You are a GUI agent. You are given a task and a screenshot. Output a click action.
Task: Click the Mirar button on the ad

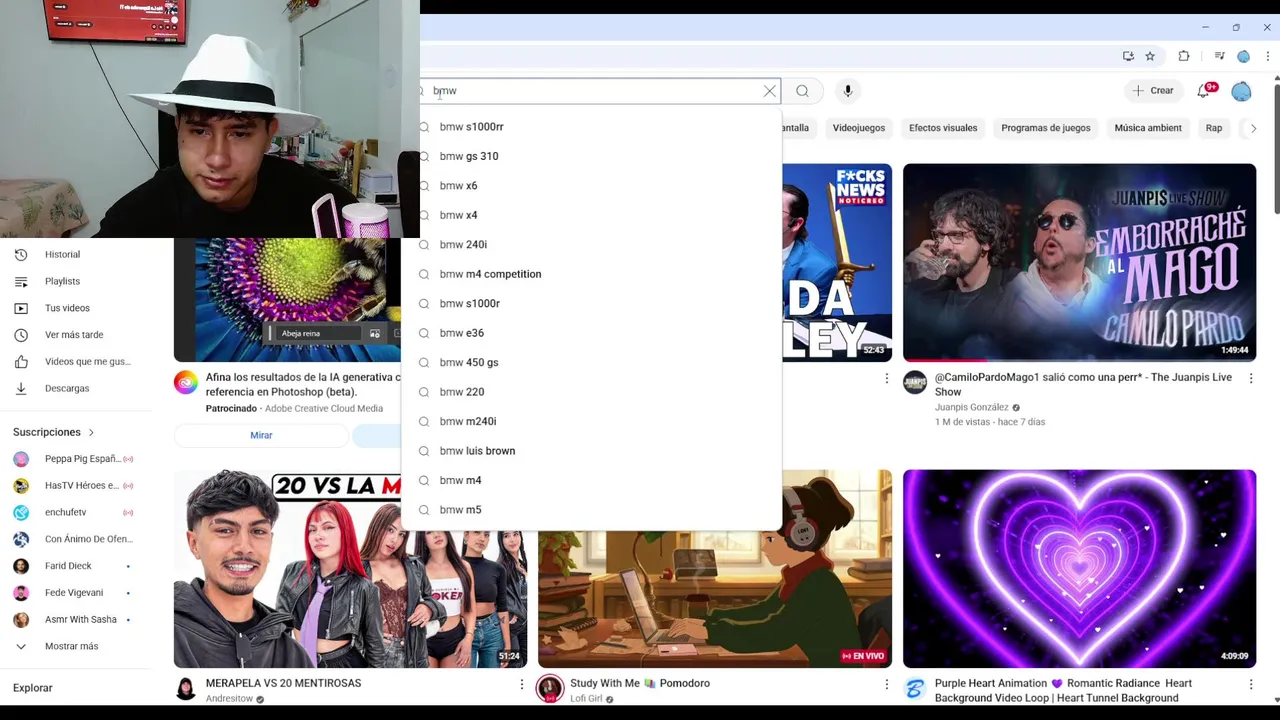[x=261, y=435]
